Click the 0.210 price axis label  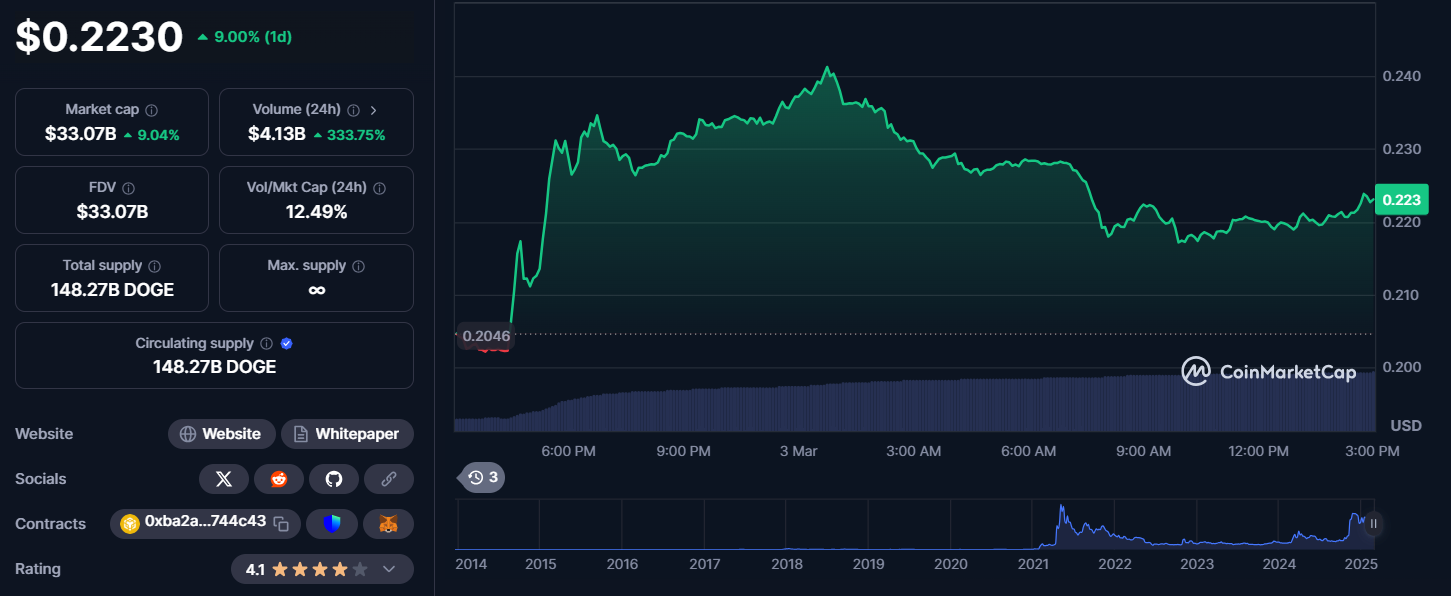pyautogui.click(x=1401, y=295)
